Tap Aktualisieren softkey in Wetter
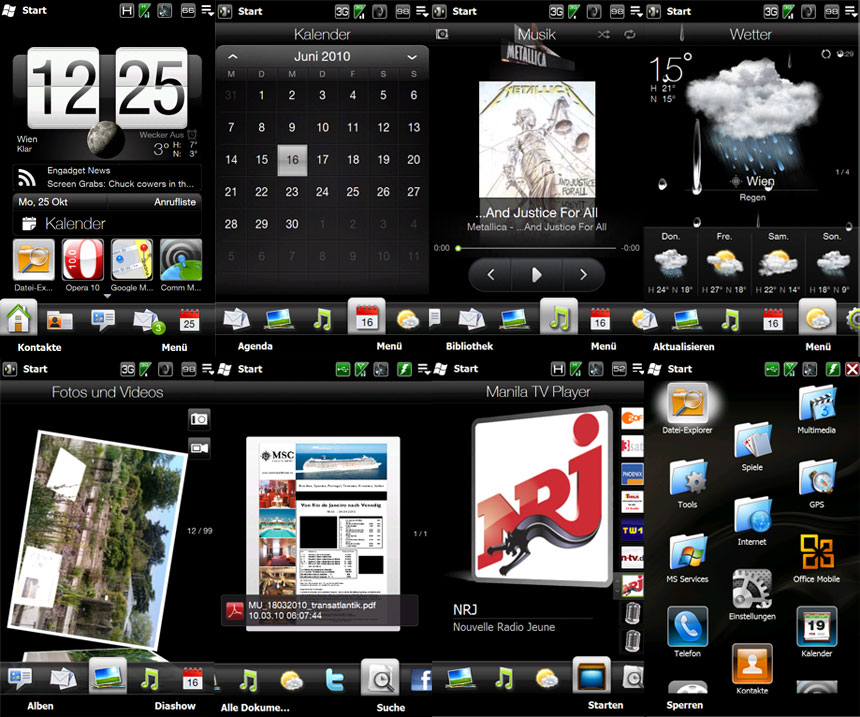The image size is (860, 717). (683, 347)
